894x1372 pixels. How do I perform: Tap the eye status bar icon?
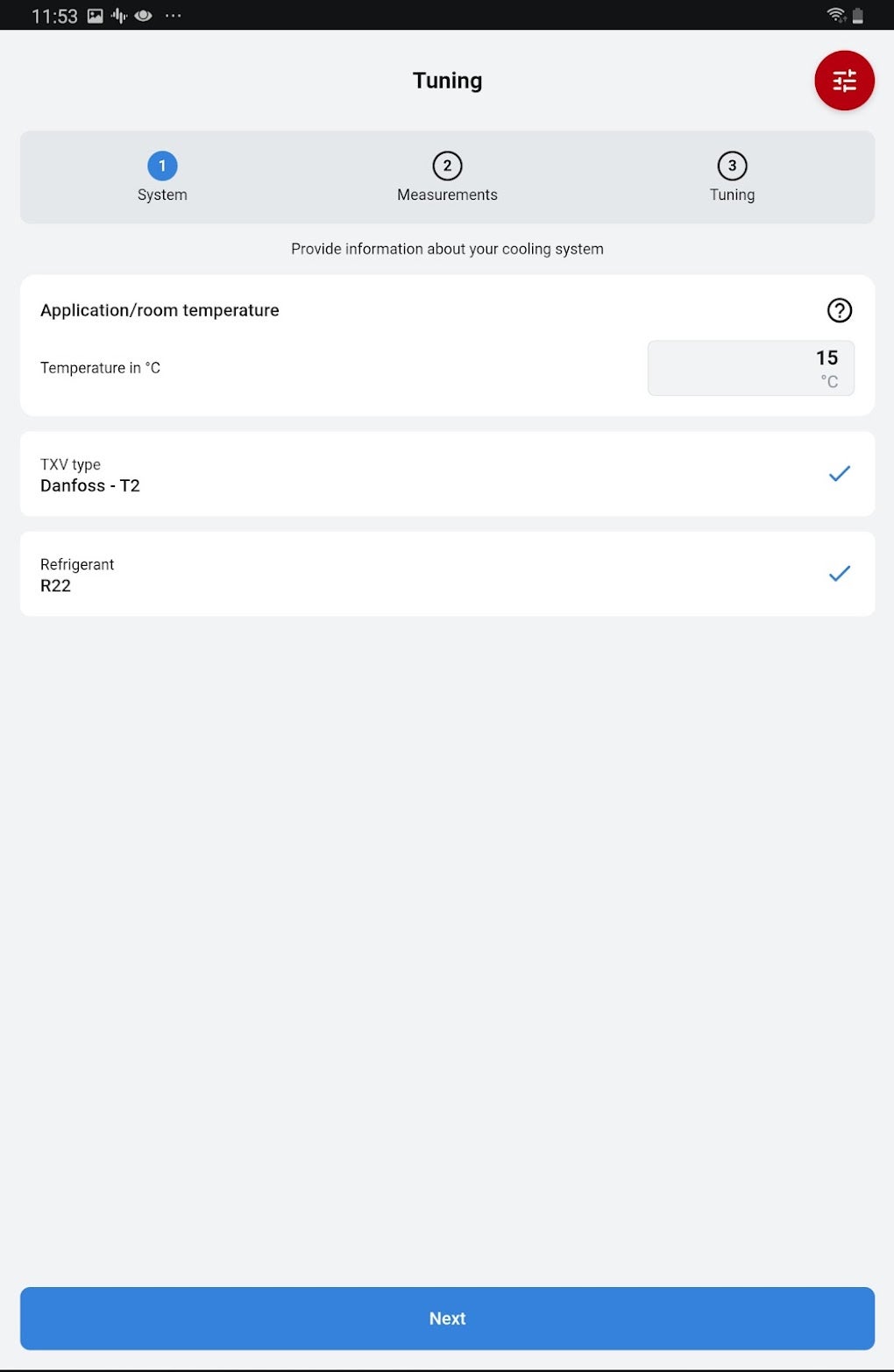(x=143, y=16)
